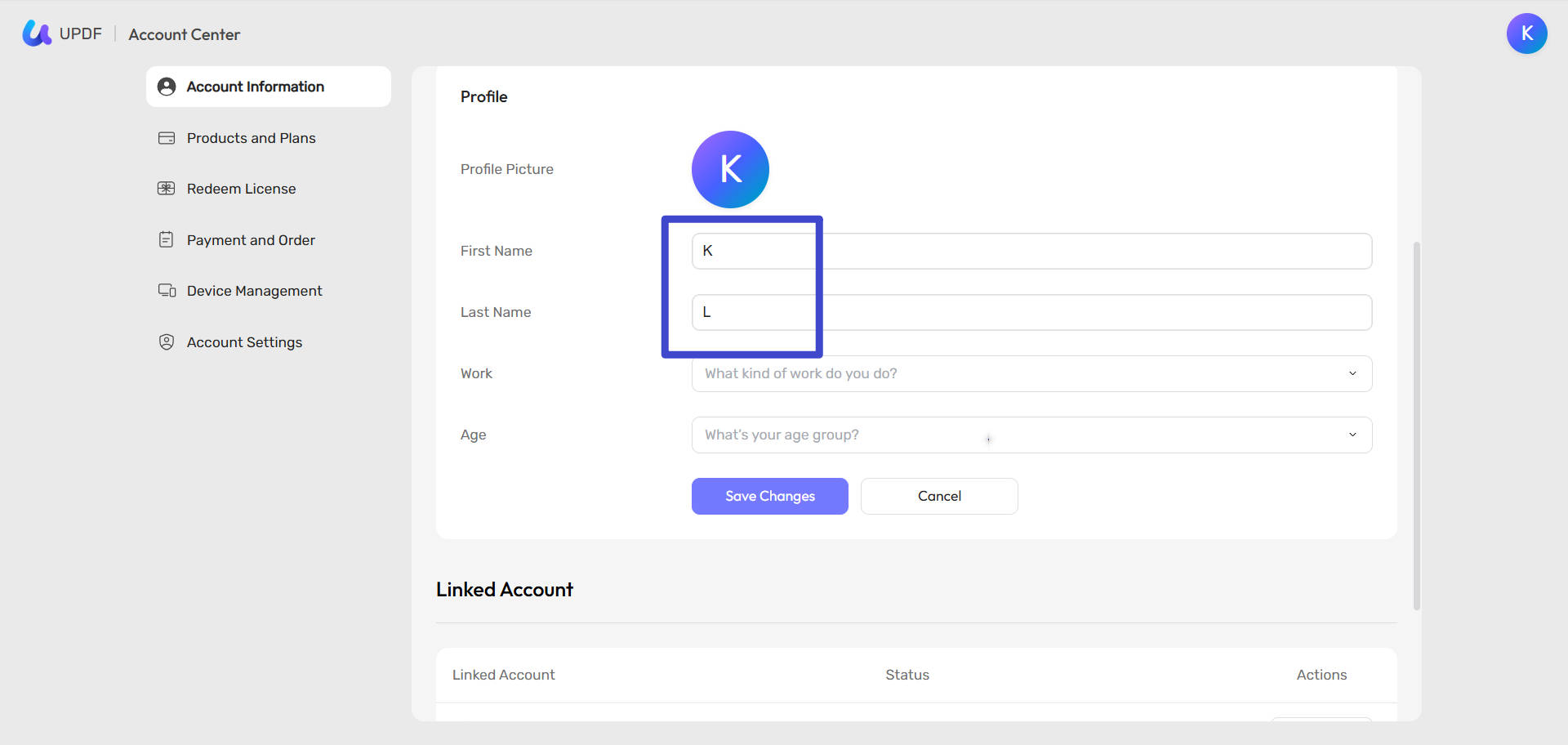Go to Account Settings
This screenshot has width=1568, height=745.
pyautogui.click(x=245, y=342)
